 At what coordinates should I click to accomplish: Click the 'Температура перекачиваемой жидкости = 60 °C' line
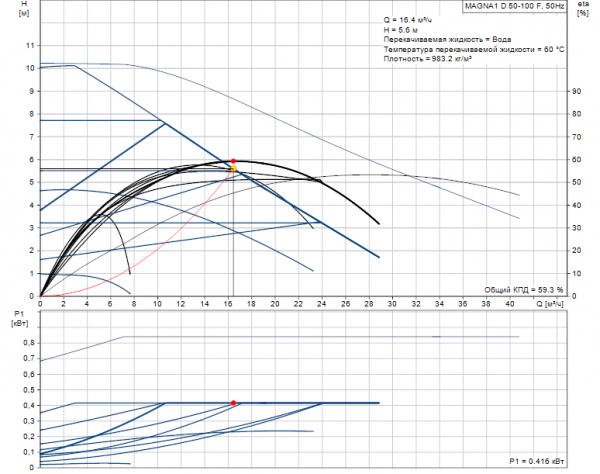tap(474, 49)
